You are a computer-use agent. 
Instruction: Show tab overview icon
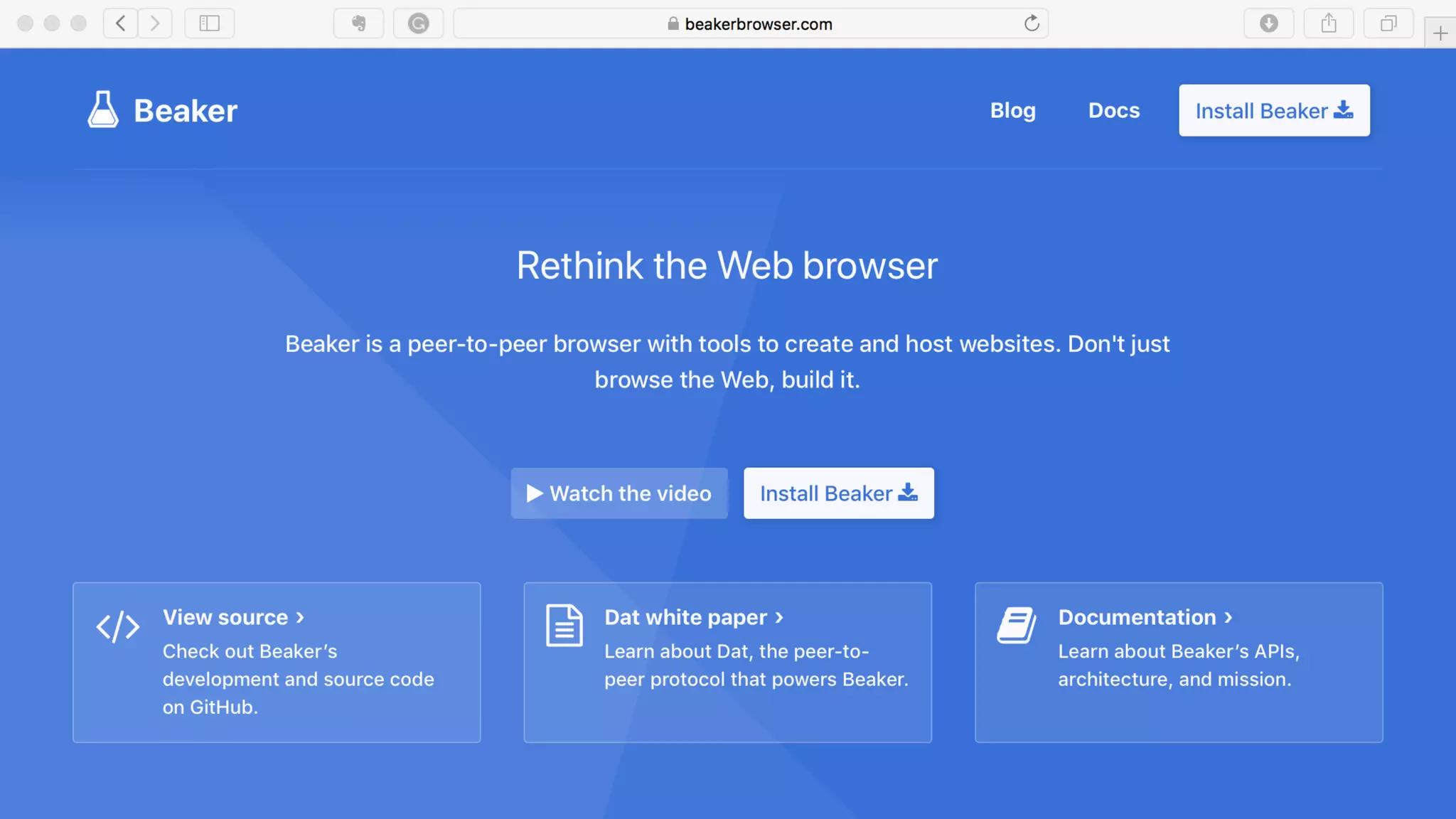pyautogui.click(x=1388, y=23)
